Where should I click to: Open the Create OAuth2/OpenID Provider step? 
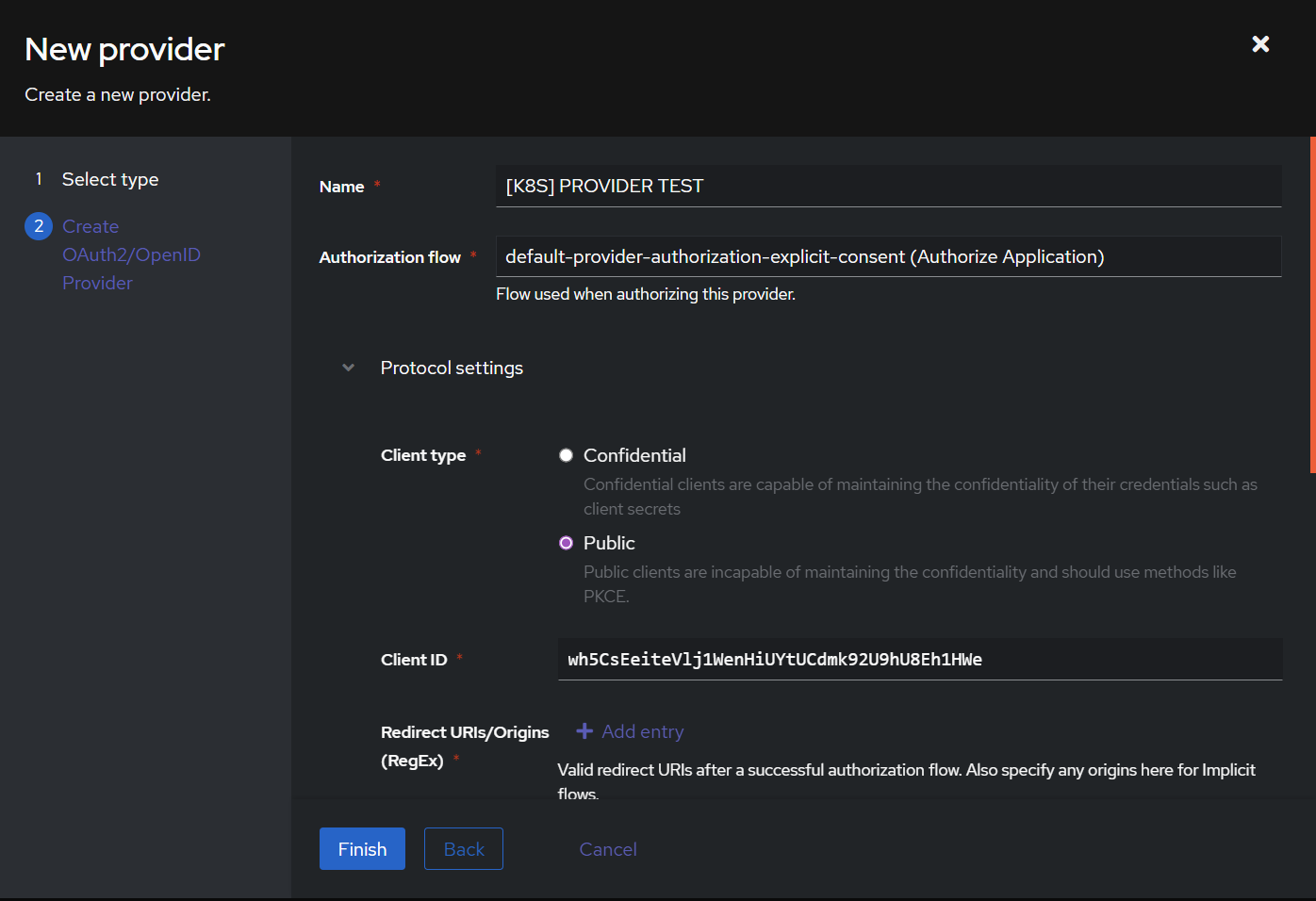(x=131, y=254)
